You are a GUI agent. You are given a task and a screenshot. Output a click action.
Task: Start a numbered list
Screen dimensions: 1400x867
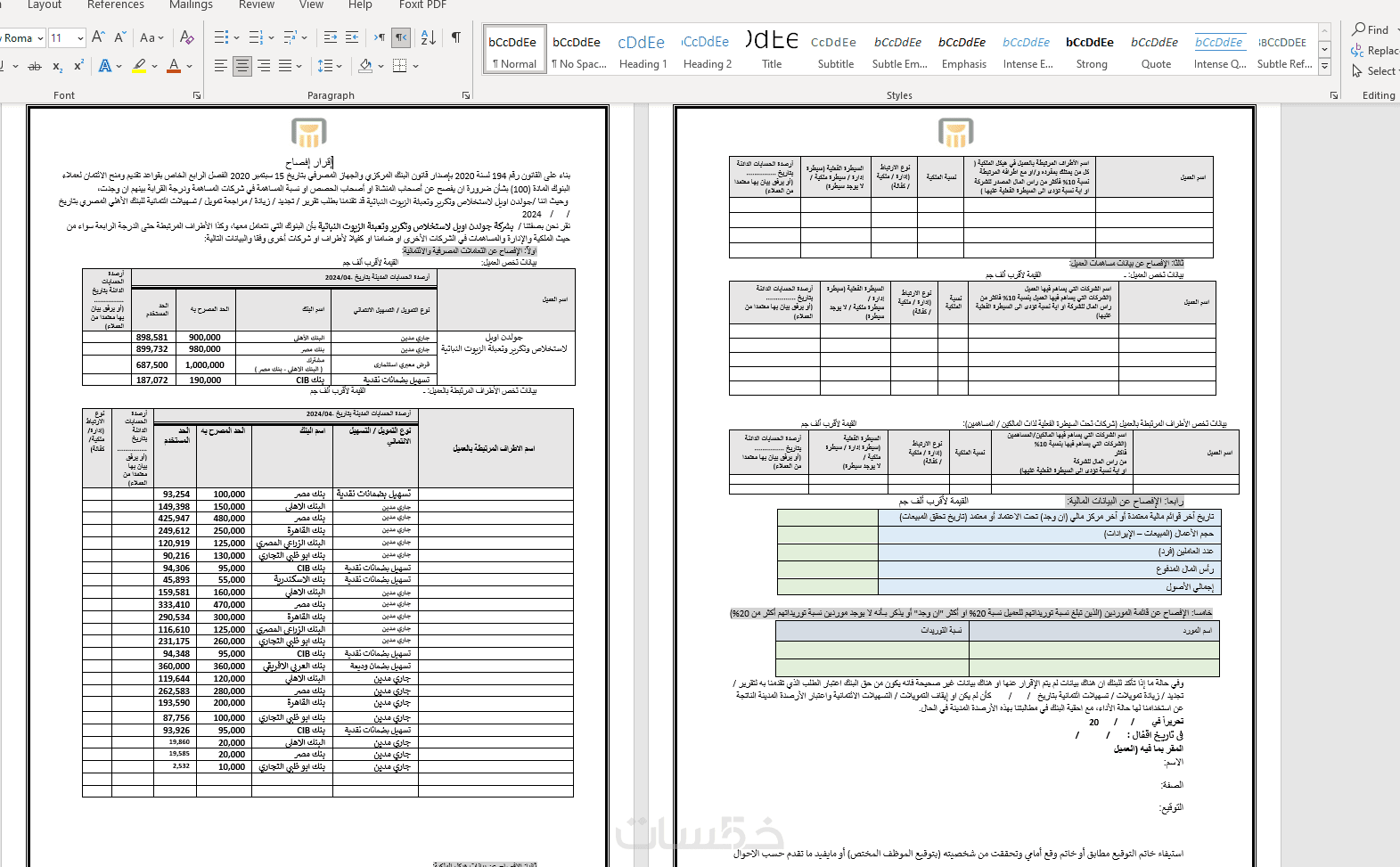[x=256, y=37]
